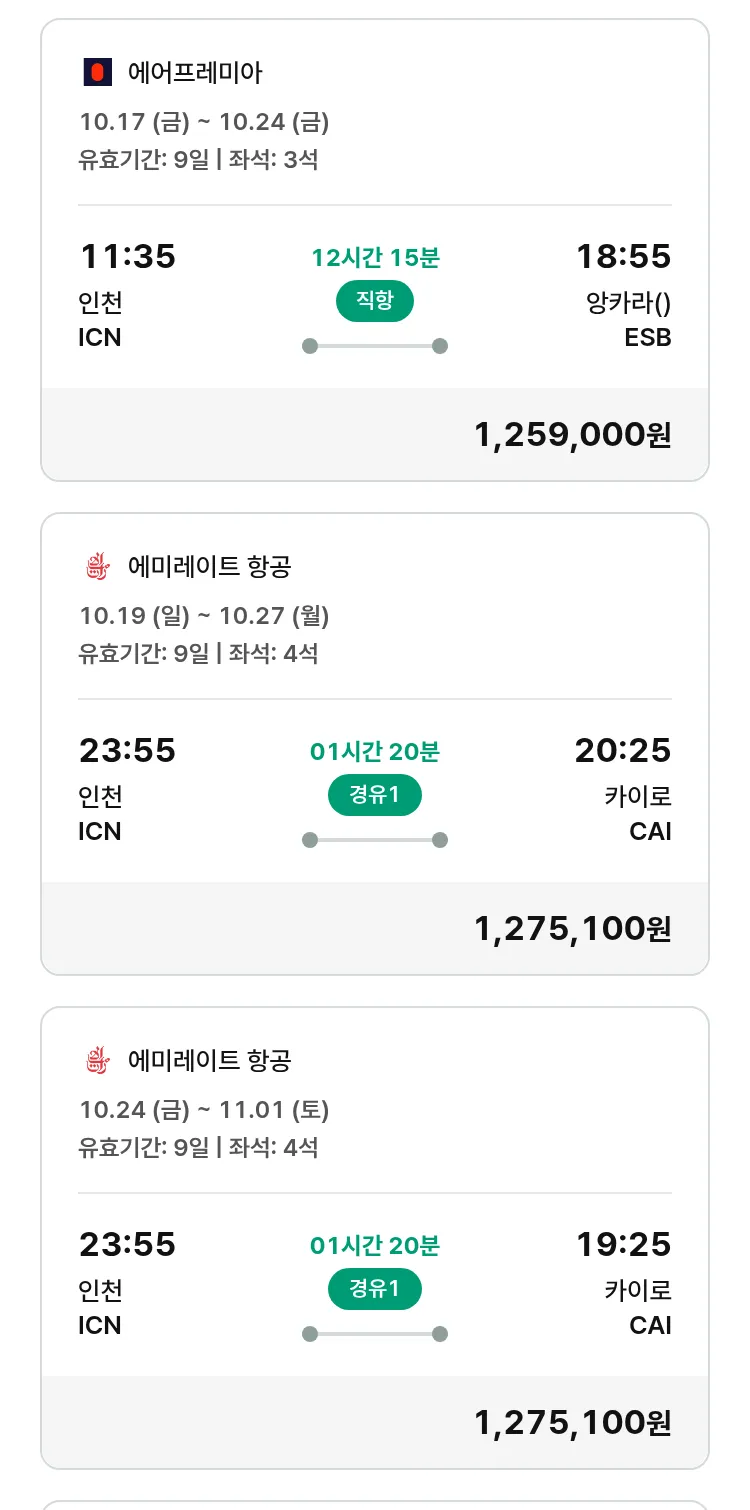Image resolution: width=750 pixels, height=1510 pixels.
Task: Choose the 1,275,100원 fare for the 10.24 departure
Action: pyautogui.click(x=572, y=1423)
